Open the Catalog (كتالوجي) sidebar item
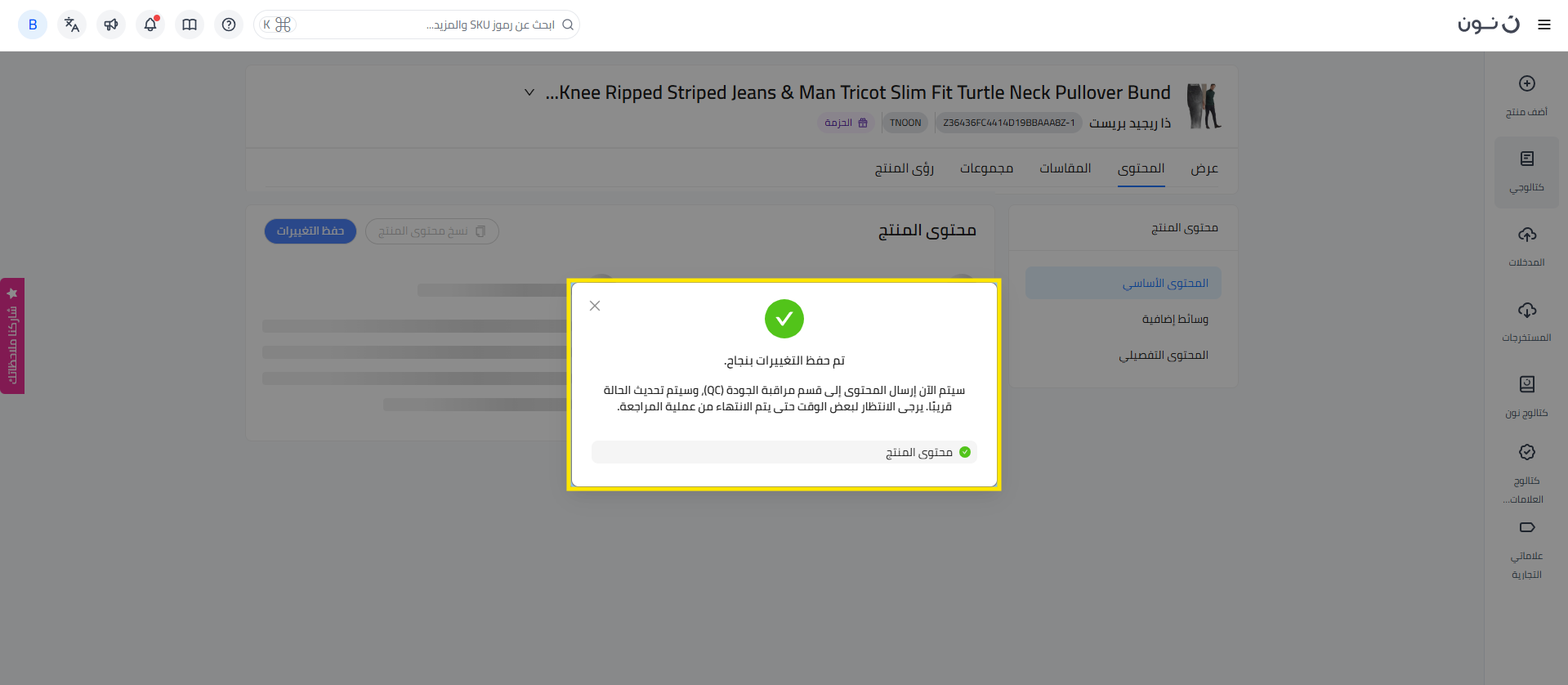This screenshot has width=1568, height=685. coord(1526,172)
